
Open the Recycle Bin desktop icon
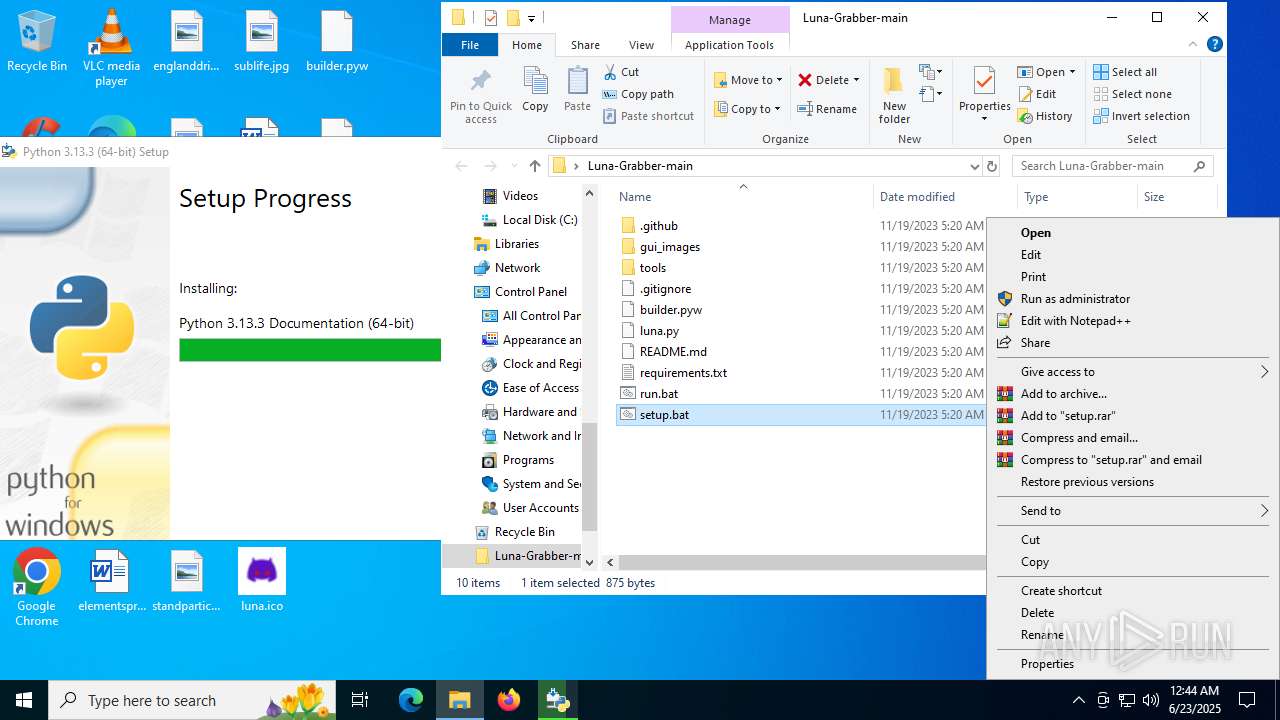37,42
